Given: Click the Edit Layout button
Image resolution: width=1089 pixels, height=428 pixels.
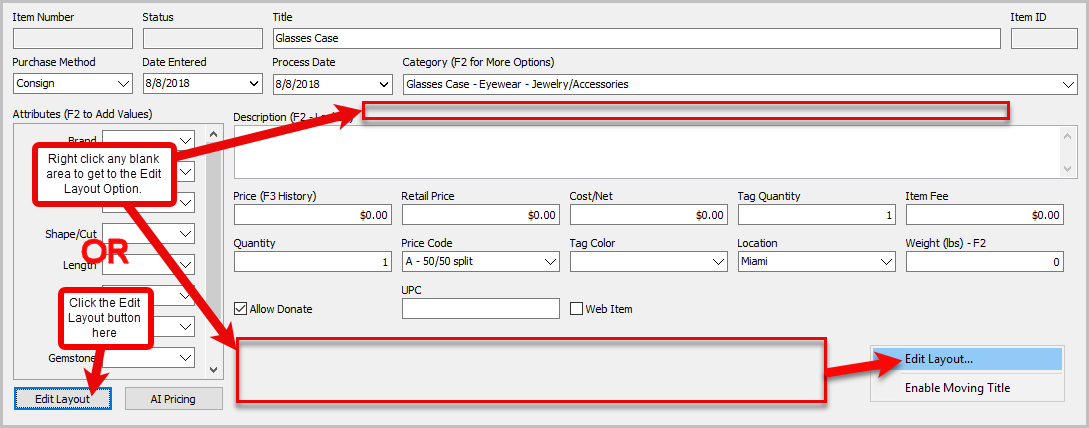Looking at the screenshot, I should click(x=63, y=399).
